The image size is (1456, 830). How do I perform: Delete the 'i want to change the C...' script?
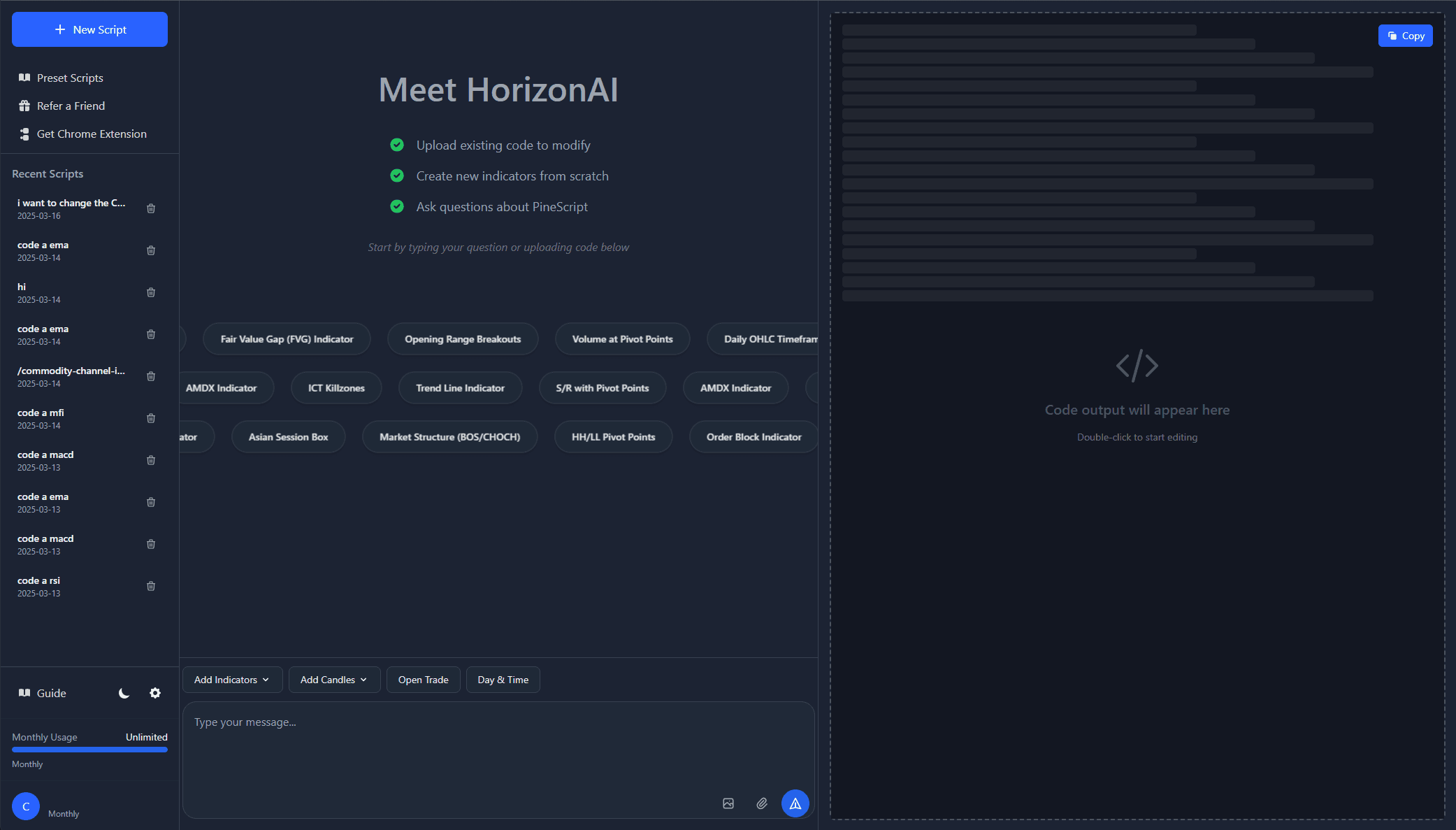click(151, 208)
